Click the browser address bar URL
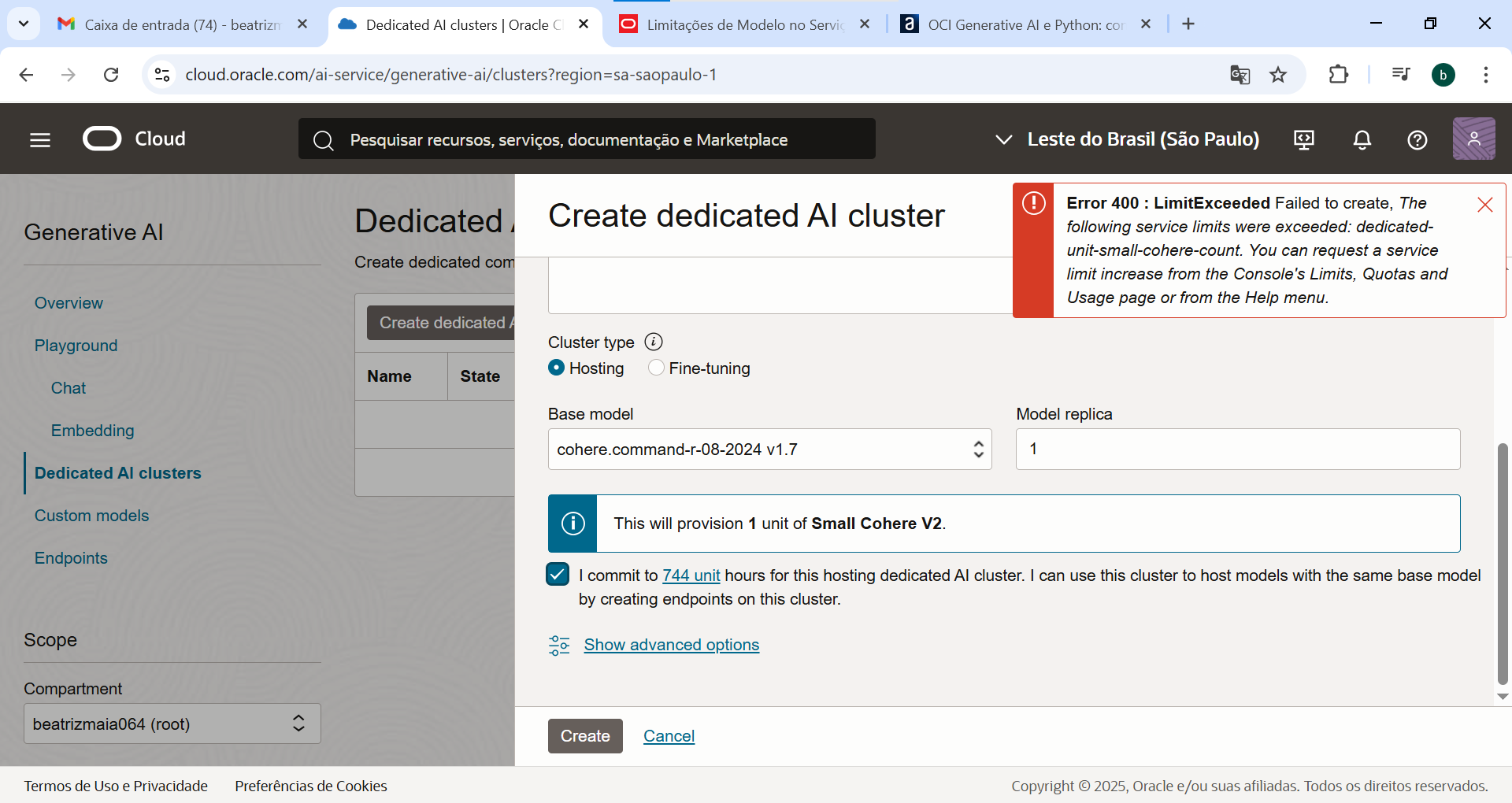 450,75
